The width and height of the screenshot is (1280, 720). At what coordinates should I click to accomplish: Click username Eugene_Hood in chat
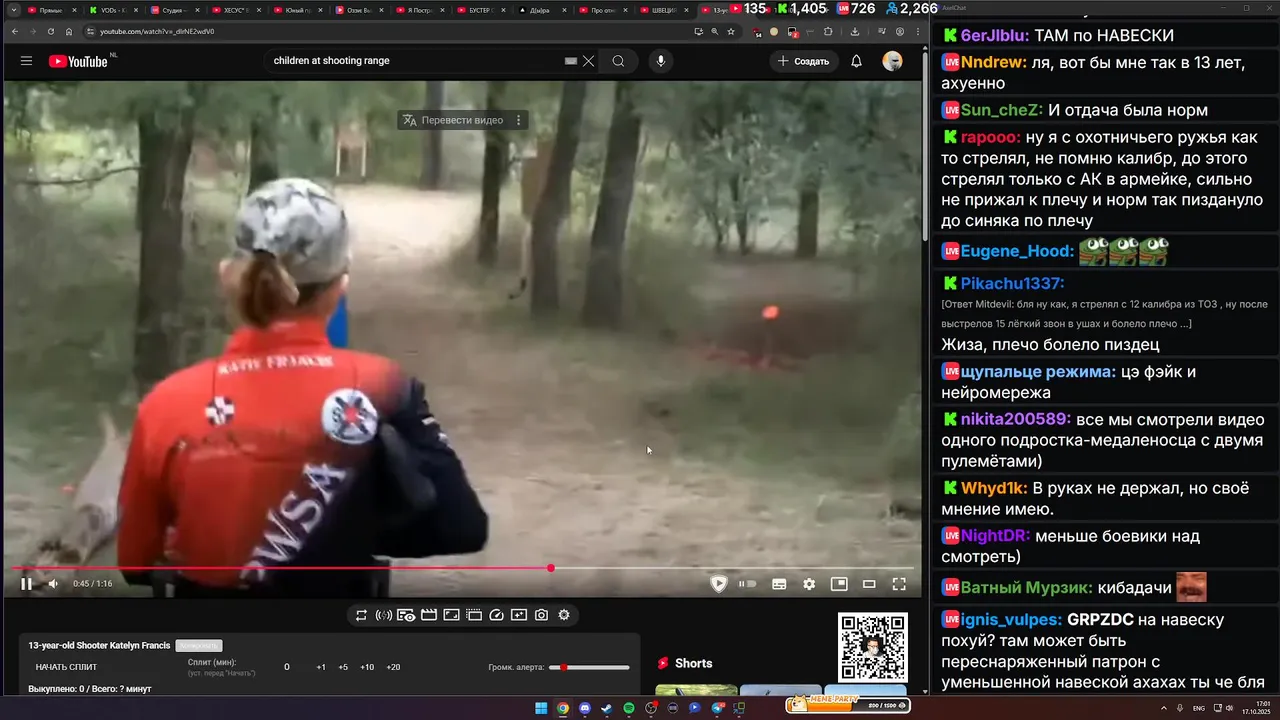(1017, 251)
